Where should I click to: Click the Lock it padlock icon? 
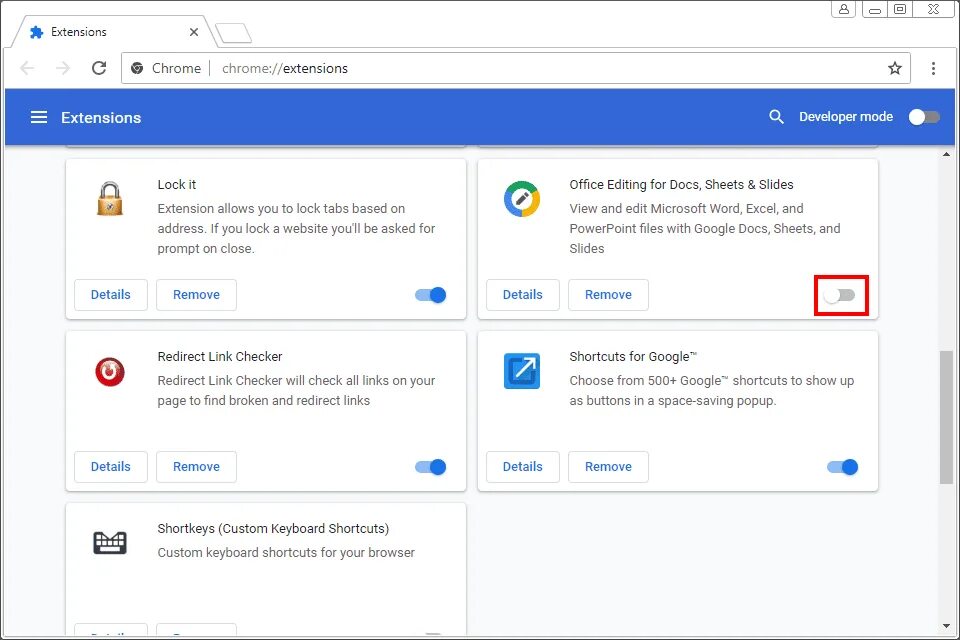coord(110,199)
